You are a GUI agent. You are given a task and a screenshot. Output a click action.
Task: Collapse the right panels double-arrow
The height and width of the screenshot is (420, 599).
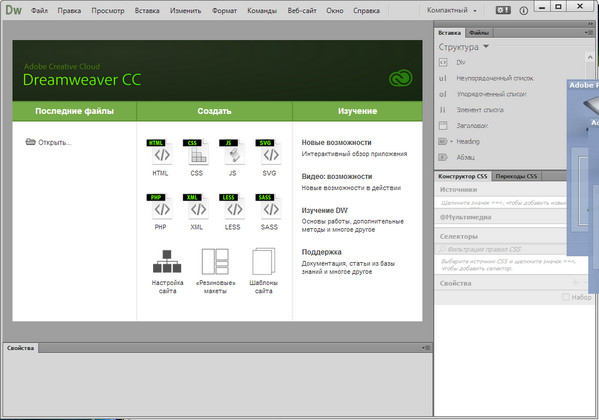pyautogui.click(x=591, y=24)
